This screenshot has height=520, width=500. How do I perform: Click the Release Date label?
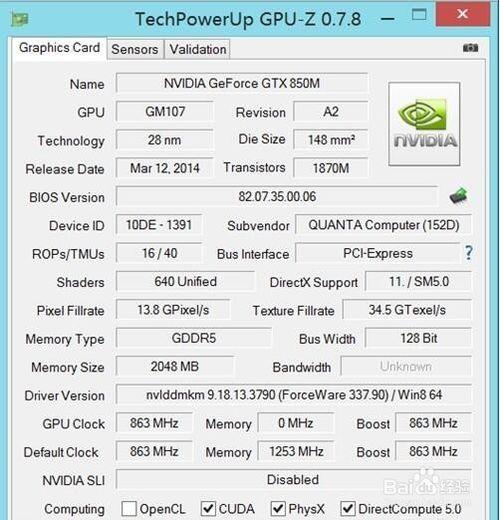point(65,169)
